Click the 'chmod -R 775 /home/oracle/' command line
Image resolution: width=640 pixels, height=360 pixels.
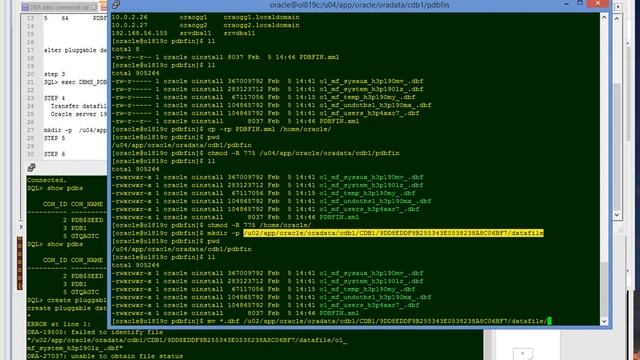pos(259,225)
